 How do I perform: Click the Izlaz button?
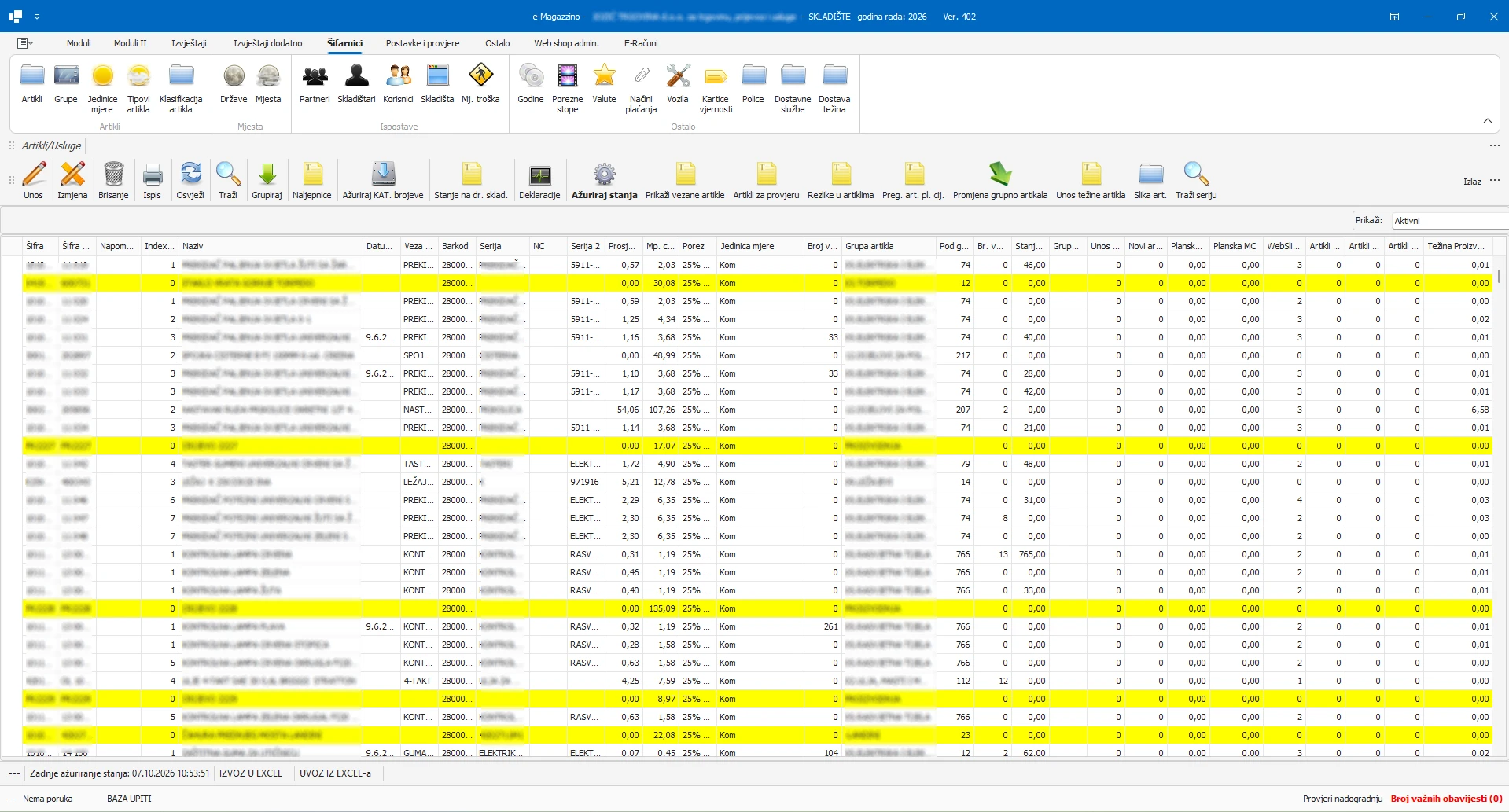[x=1472, y=182]
